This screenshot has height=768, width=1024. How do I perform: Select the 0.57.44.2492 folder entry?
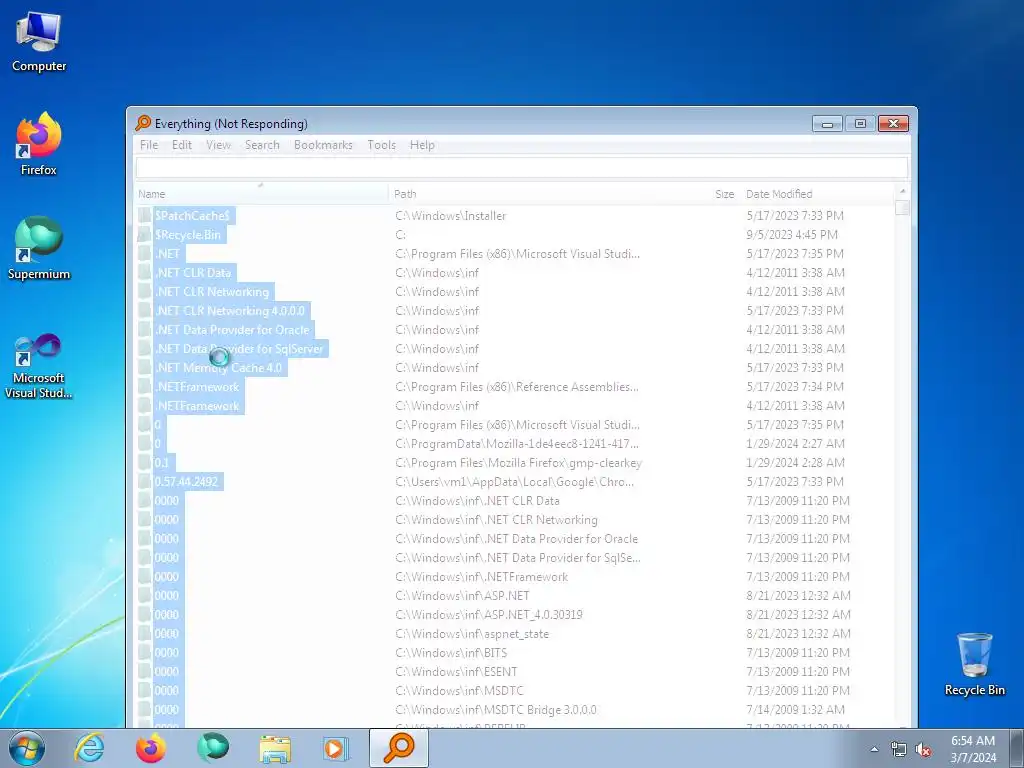pos(187,481)
